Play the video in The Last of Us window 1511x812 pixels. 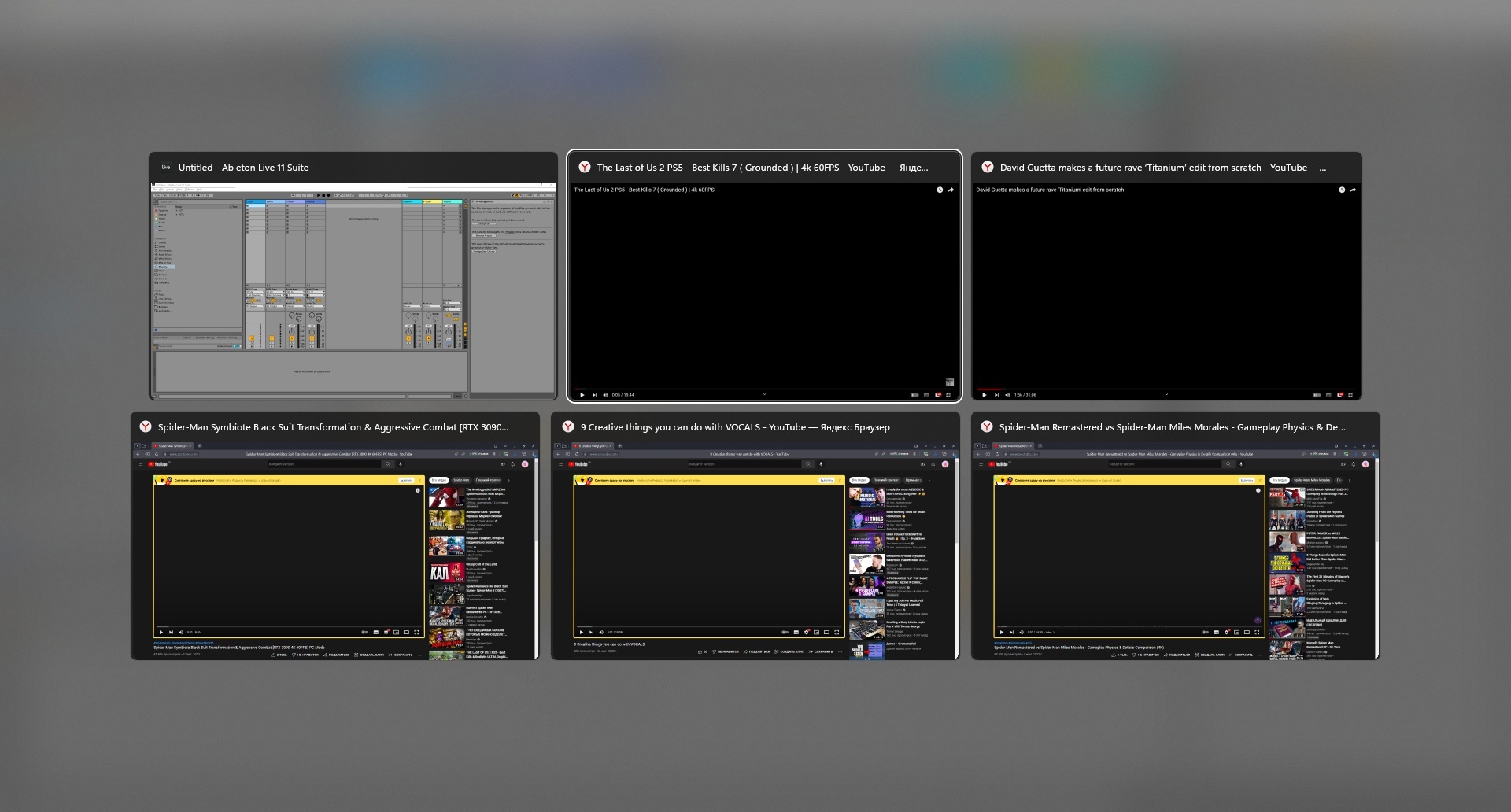click(582, 394)
